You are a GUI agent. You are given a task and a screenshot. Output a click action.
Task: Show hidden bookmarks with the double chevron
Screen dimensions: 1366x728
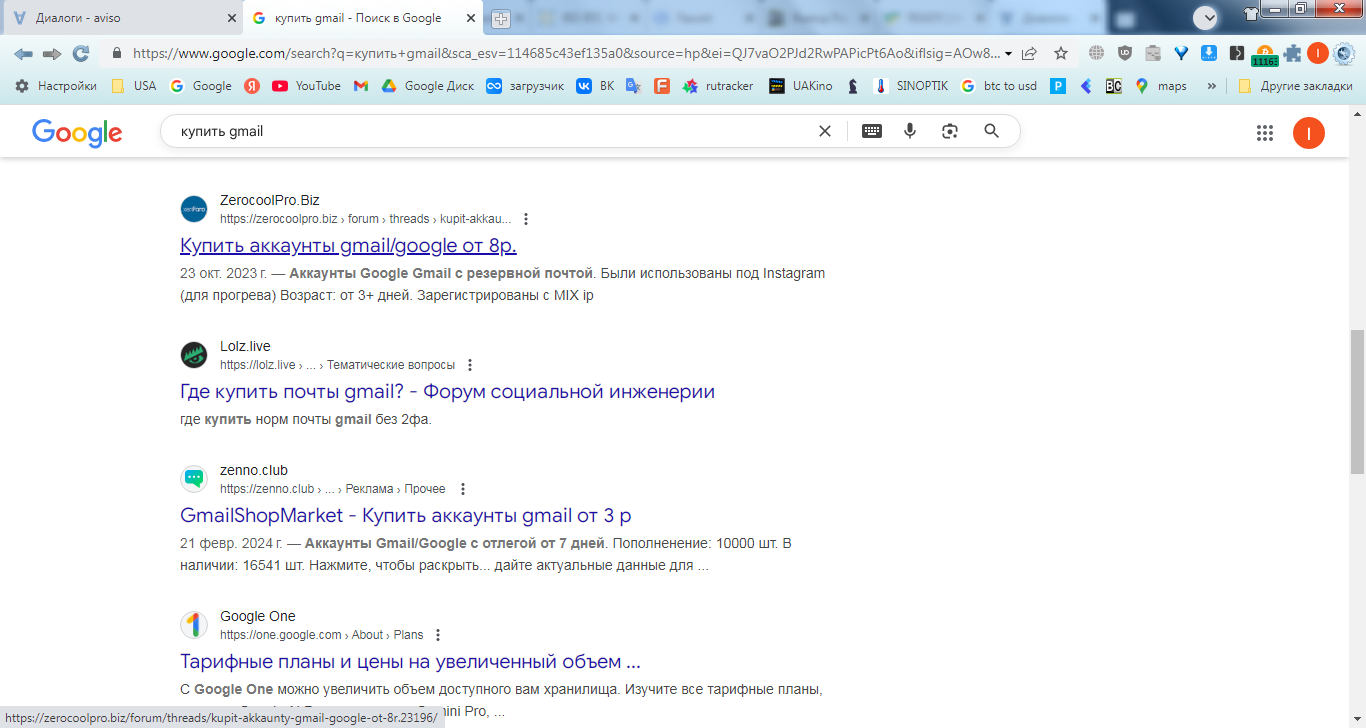pos(1212,86)
